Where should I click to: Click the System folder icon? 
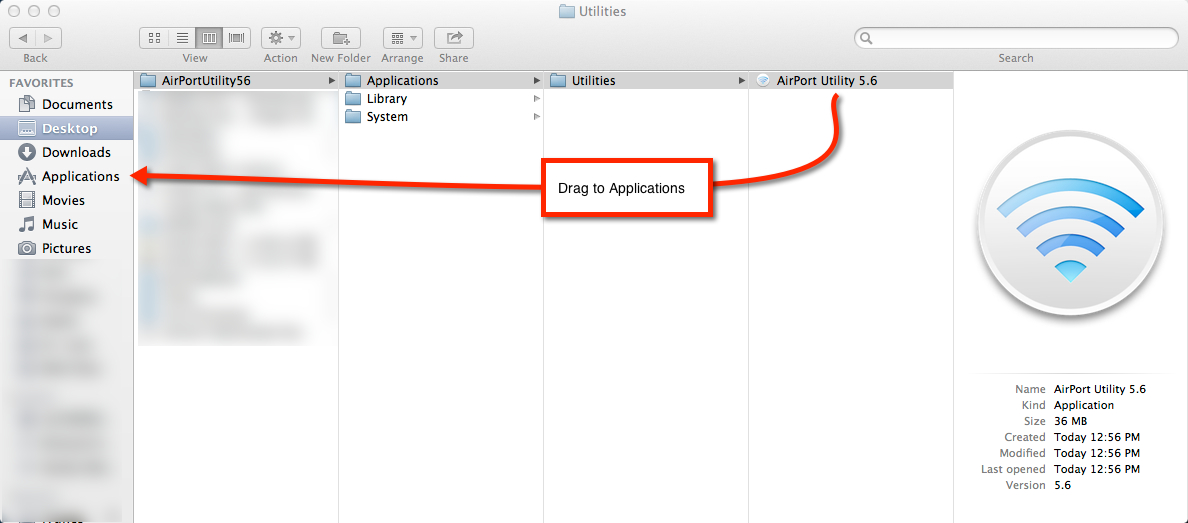tap(352, 117)
